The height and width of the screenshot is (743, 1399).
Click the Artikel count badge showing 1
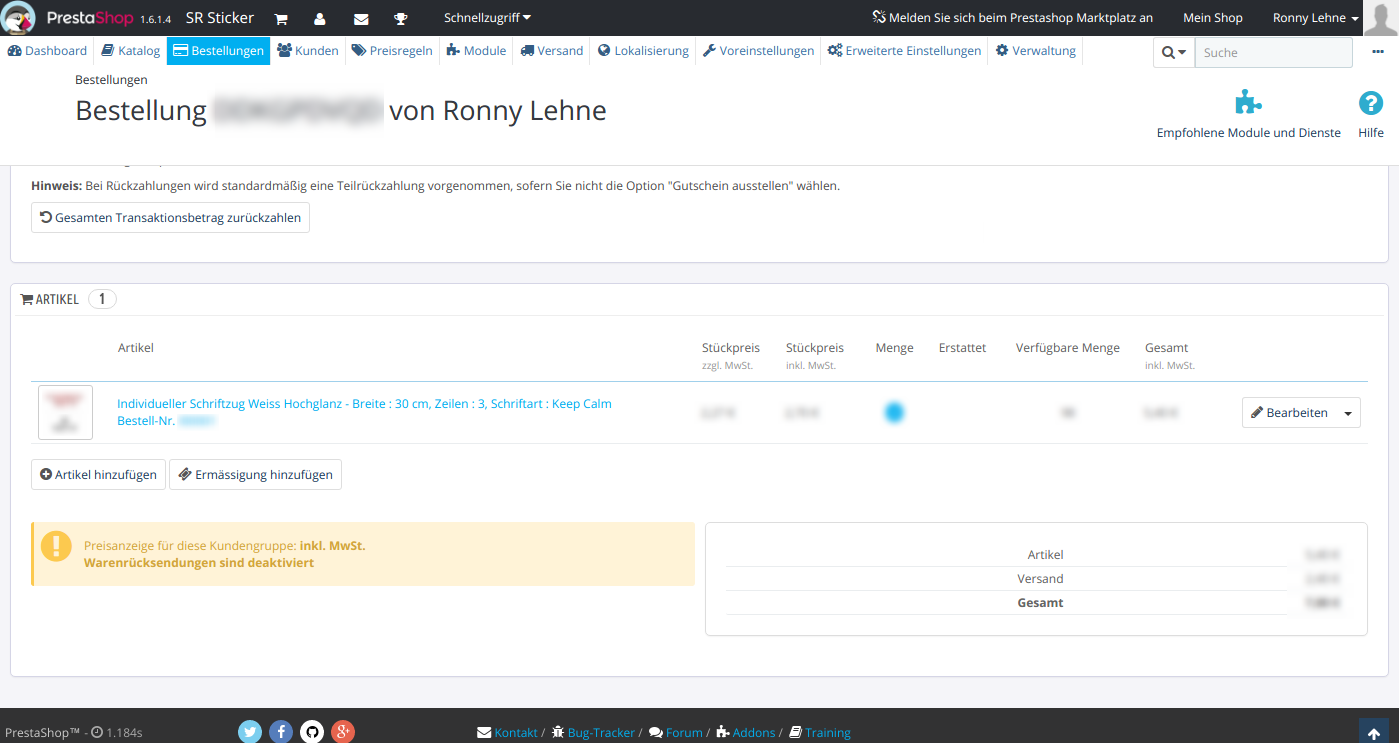point(102,299)
